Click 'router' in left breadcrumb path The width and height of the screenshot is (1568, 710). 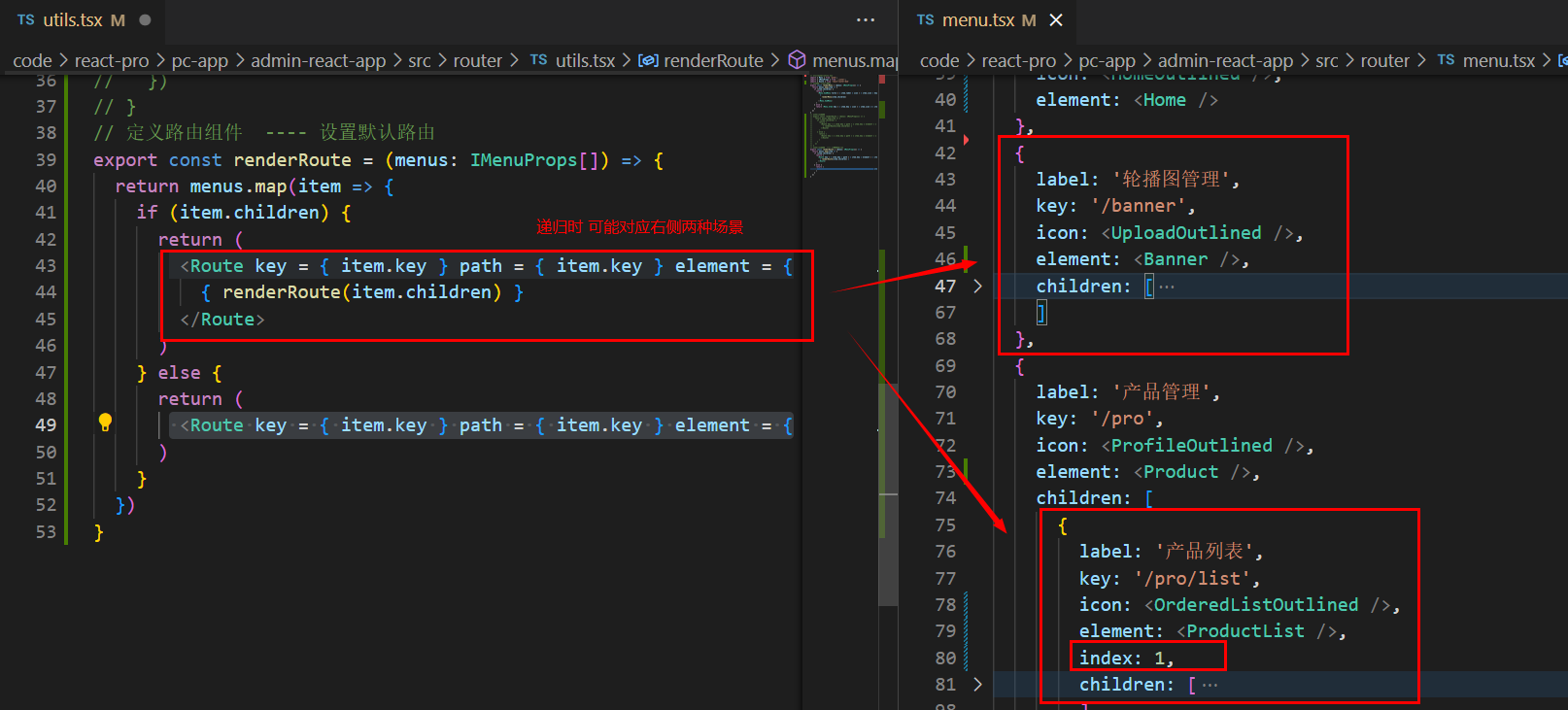[x=478, y=60]
